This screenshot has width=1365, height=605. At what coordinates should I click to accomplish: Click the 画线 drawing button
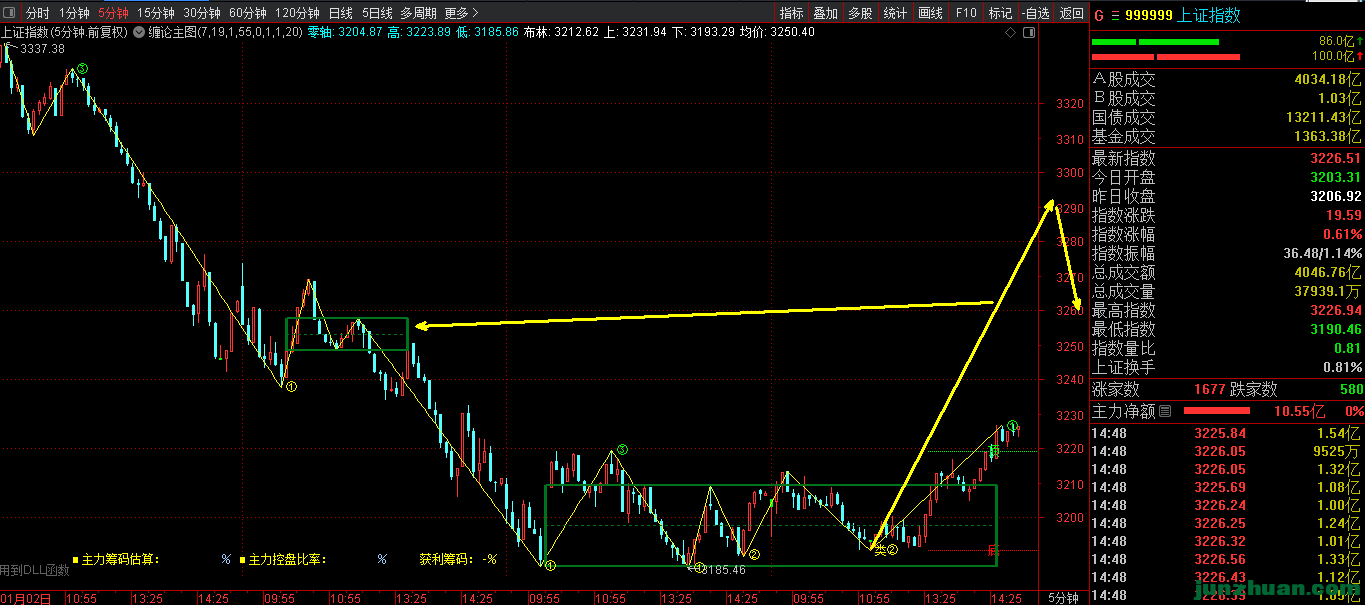pos(930,13)
